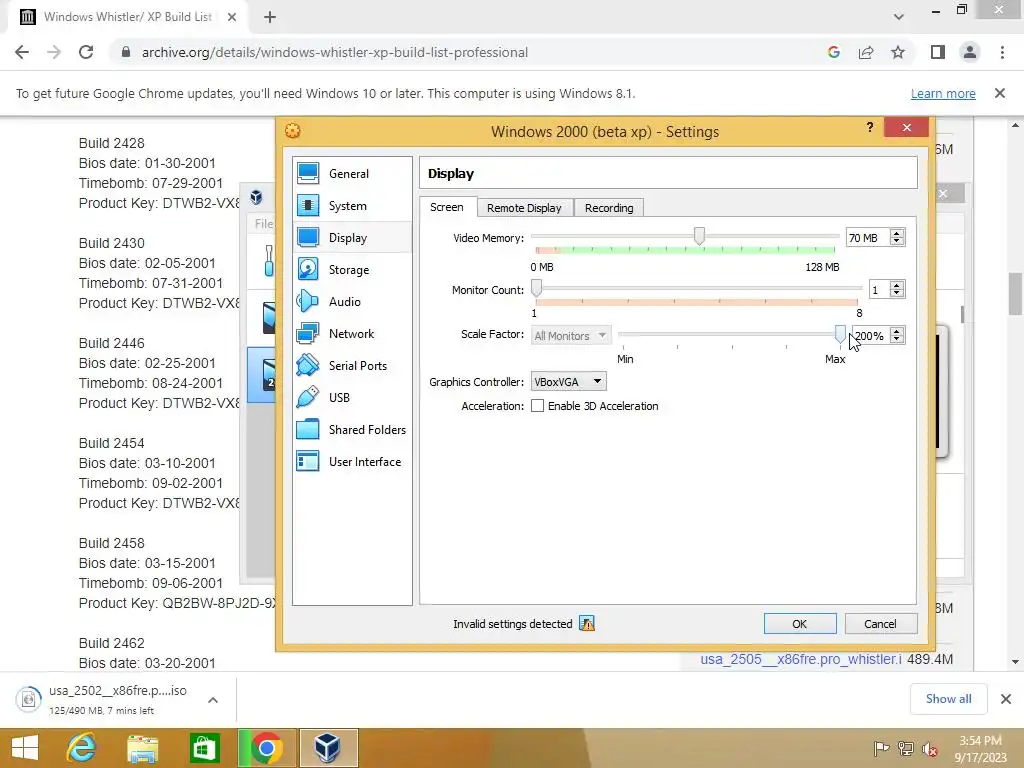1024x768 pixels.
Task: Decrease Video Memory spinner down arrow
Action: tap(897, 242)
